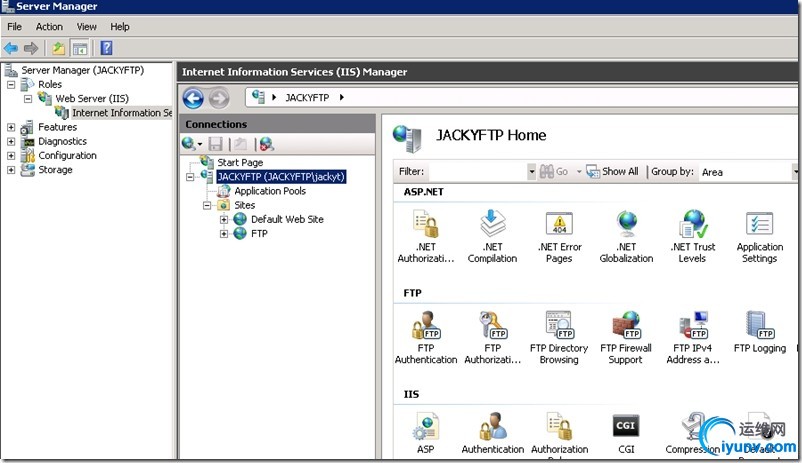
Task: Click the Connections save icon
Action: pyautogui.click(x=215, y=144)
